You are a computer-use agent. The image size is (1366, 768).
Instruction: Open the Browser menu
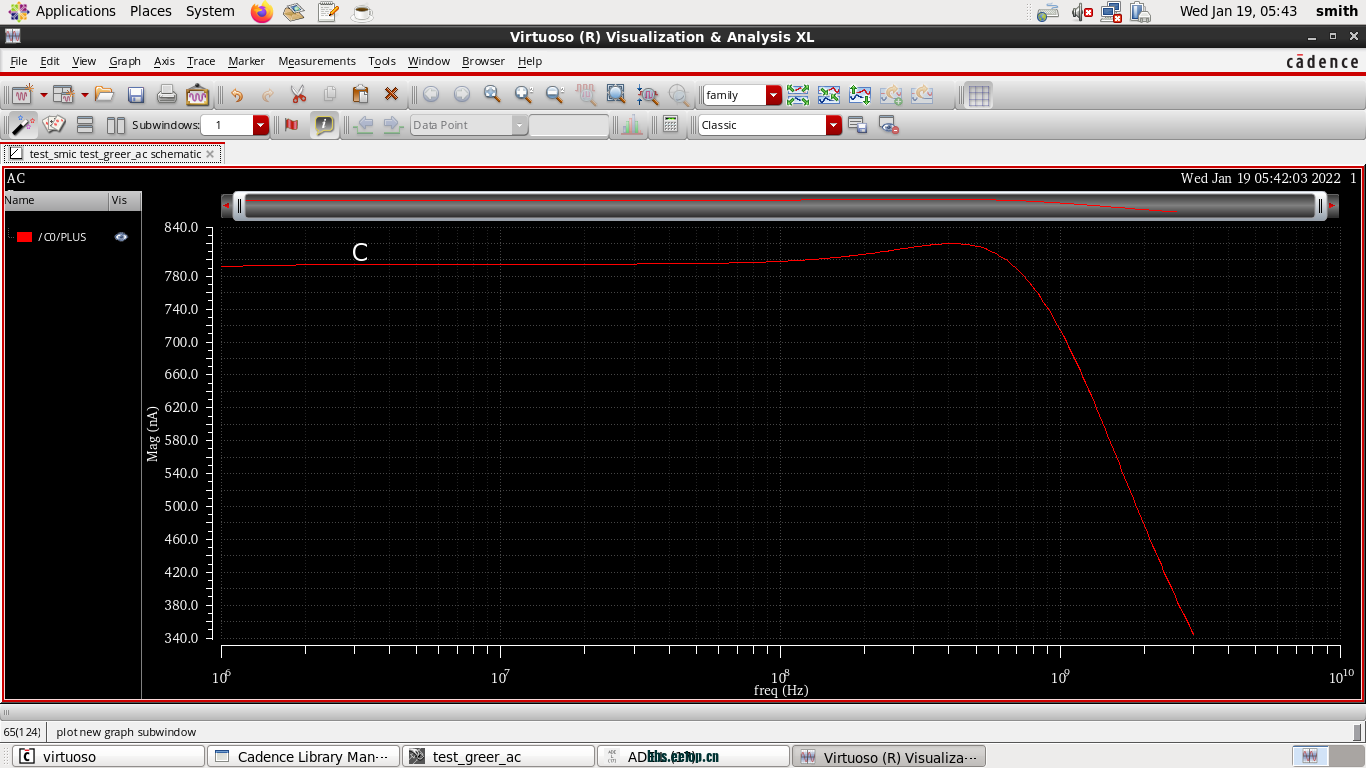pos(483,61)
